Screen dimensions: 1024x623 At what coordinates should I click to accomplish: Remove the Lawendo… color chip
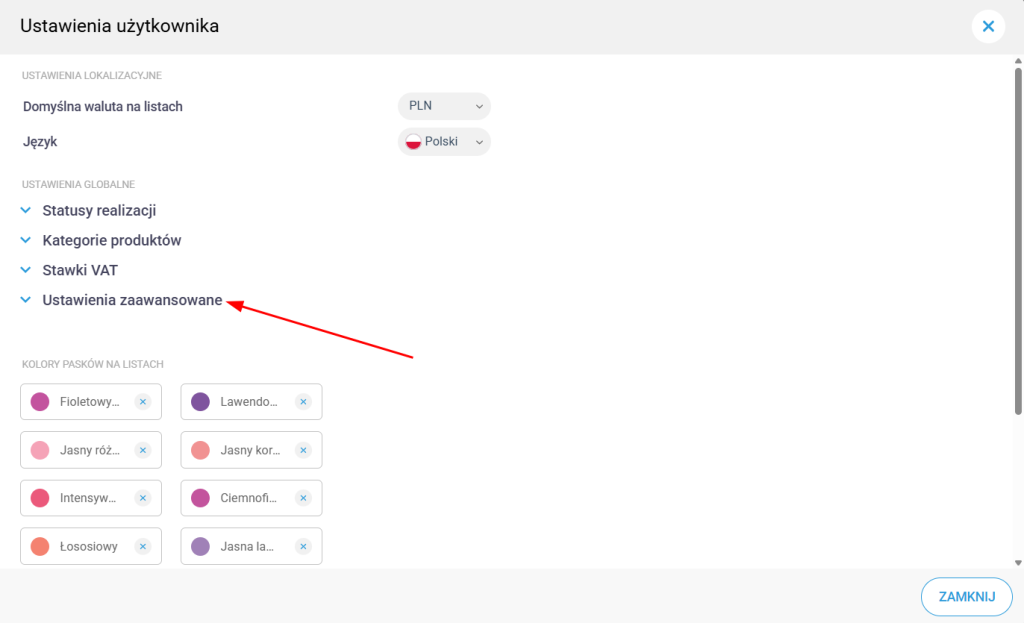[302, 402]
